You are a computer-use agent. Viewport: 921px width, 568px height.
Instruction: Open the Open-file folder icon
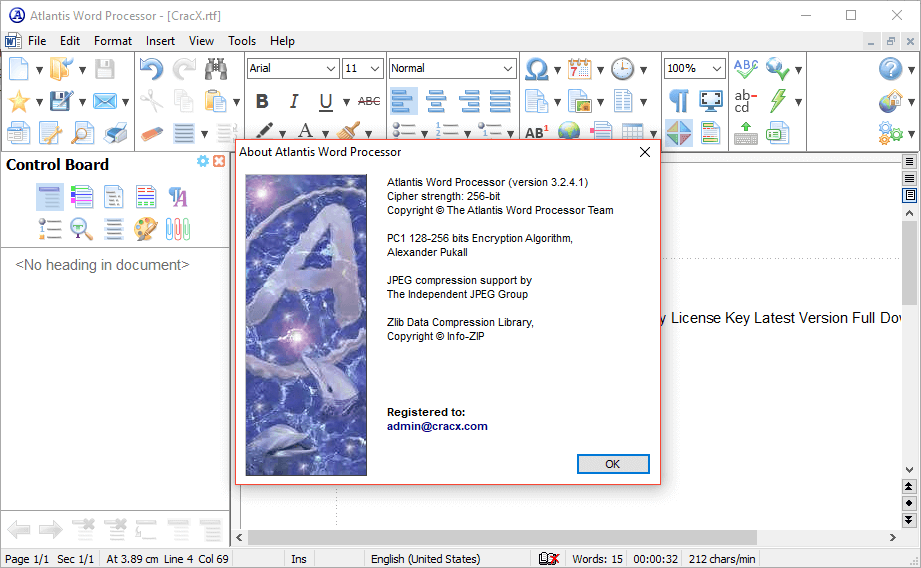[62, 69]
